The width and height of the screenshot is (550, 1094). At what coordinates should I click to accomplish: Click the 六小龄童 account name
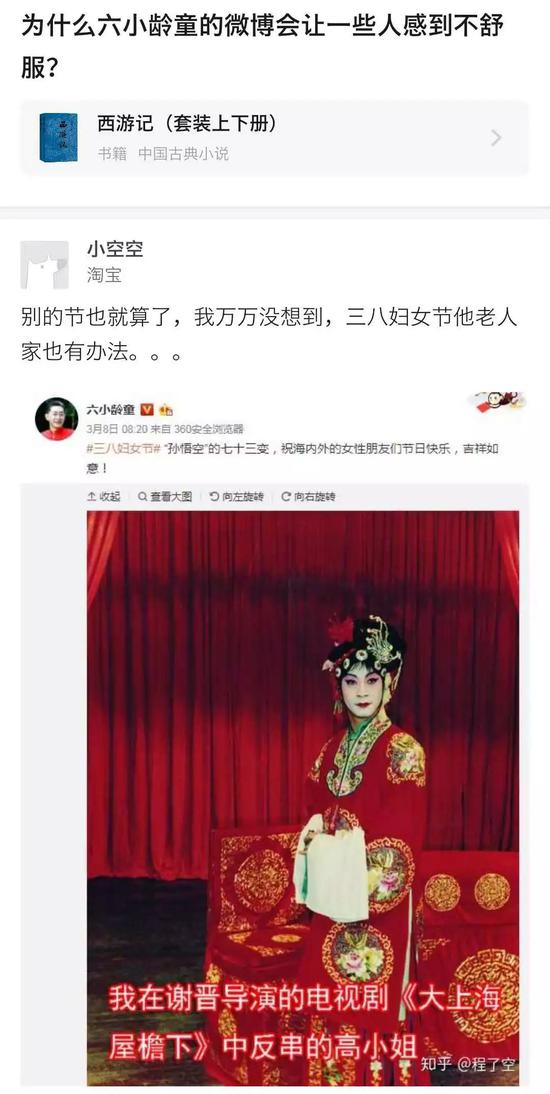click(x=110, y=410)
